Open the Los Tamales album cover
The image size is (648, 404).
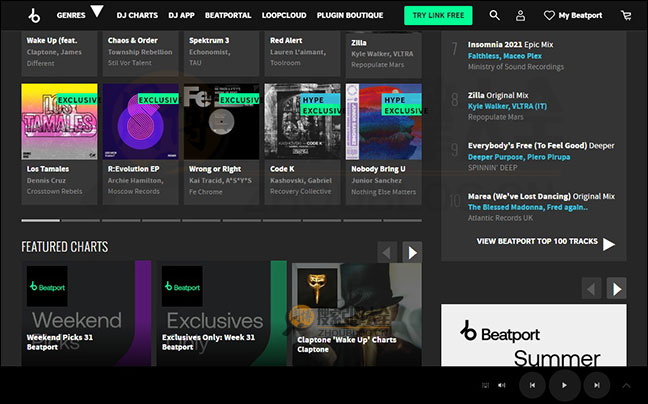pos(60,121)
